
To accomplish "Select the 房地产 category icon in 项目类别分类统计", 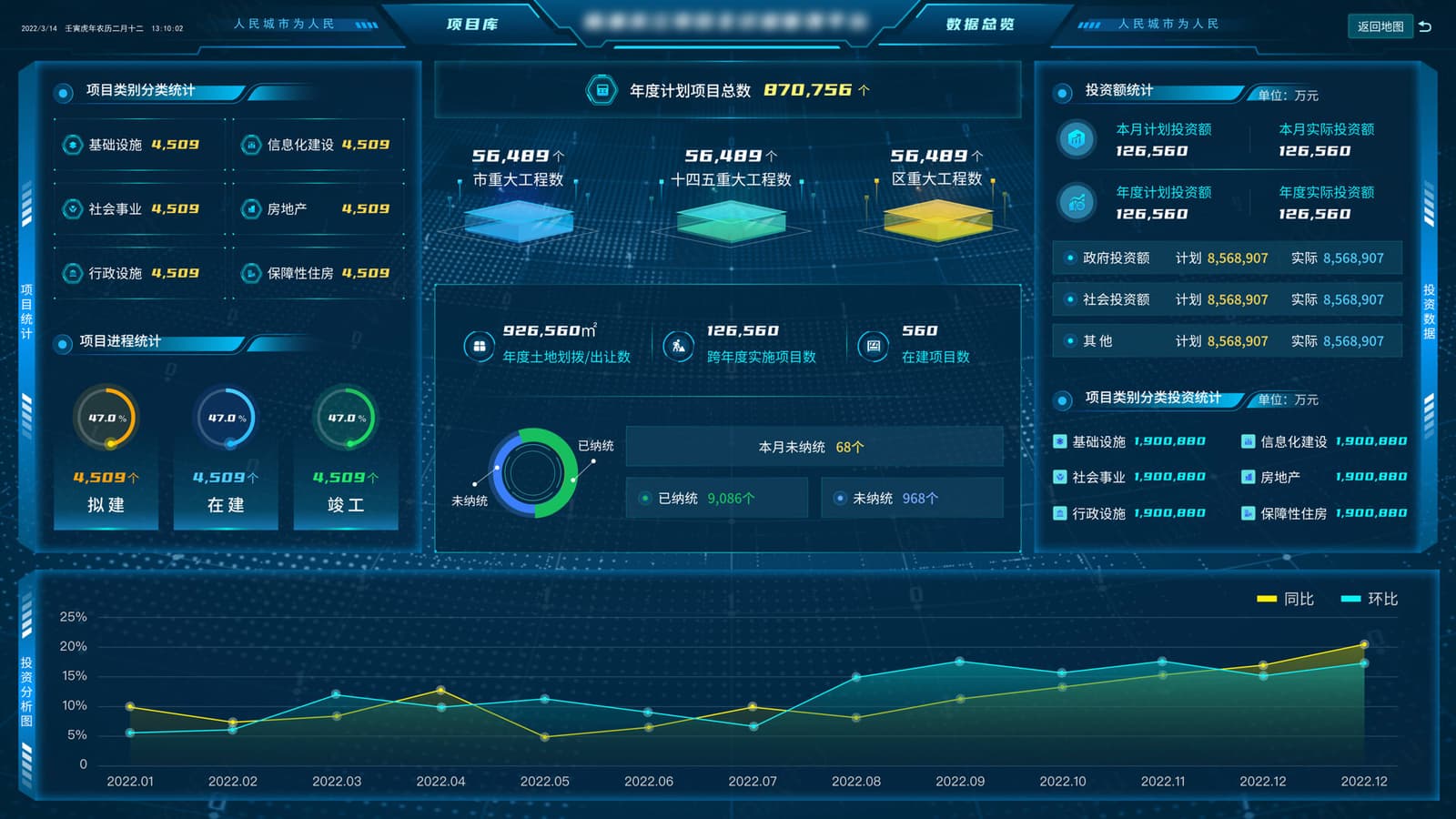I will [251, 209].
